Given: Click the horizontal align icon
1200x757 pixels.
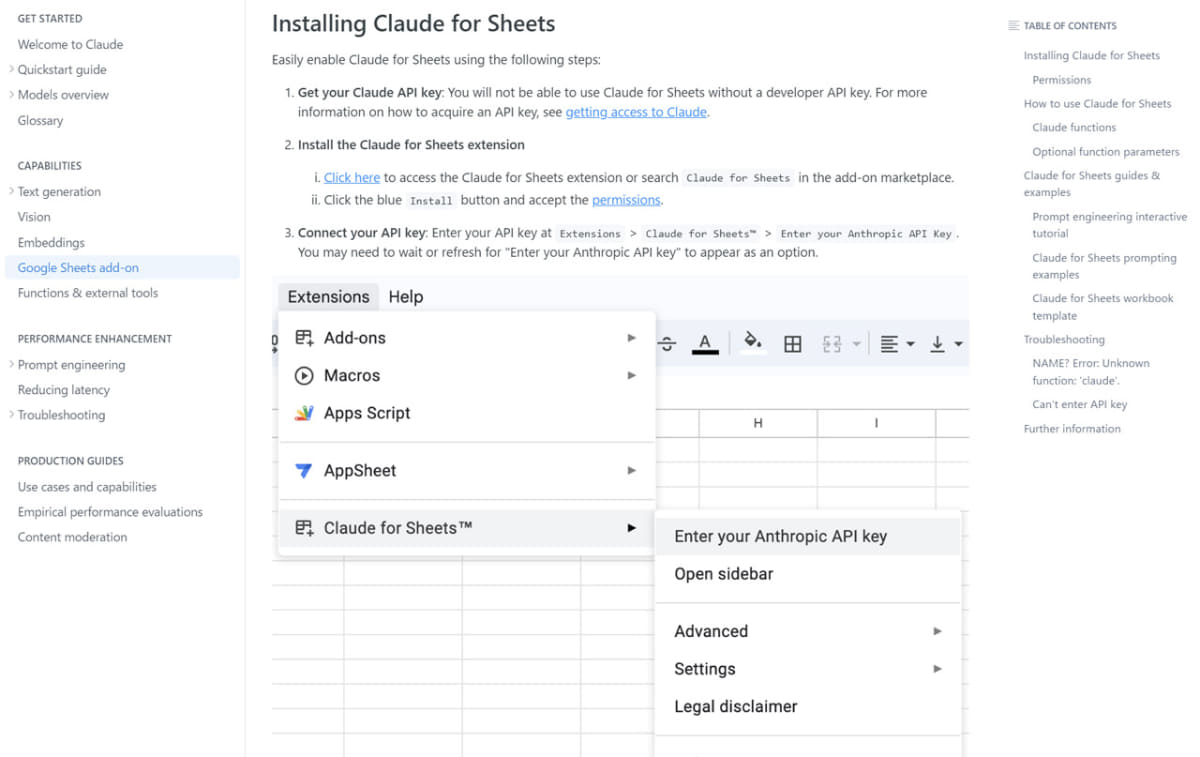Looking at the screenshot, I should 889,344.
